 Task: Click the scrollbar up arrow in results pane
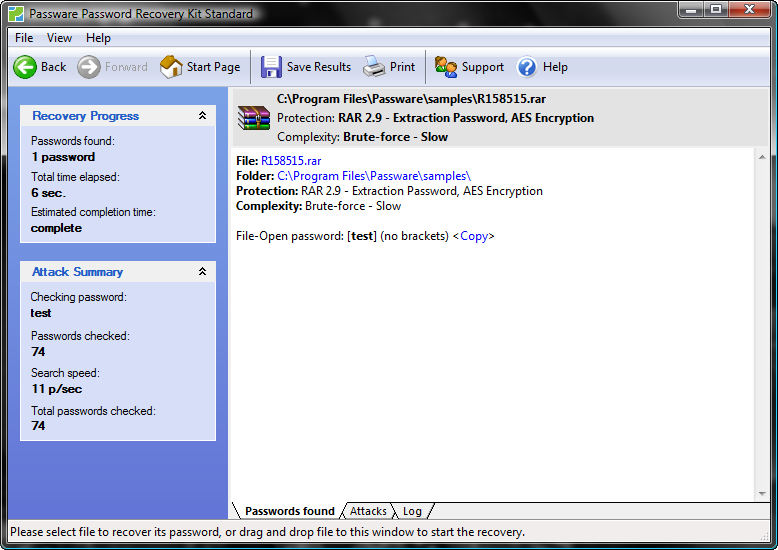pyautogui.click(x=762, y=157)
